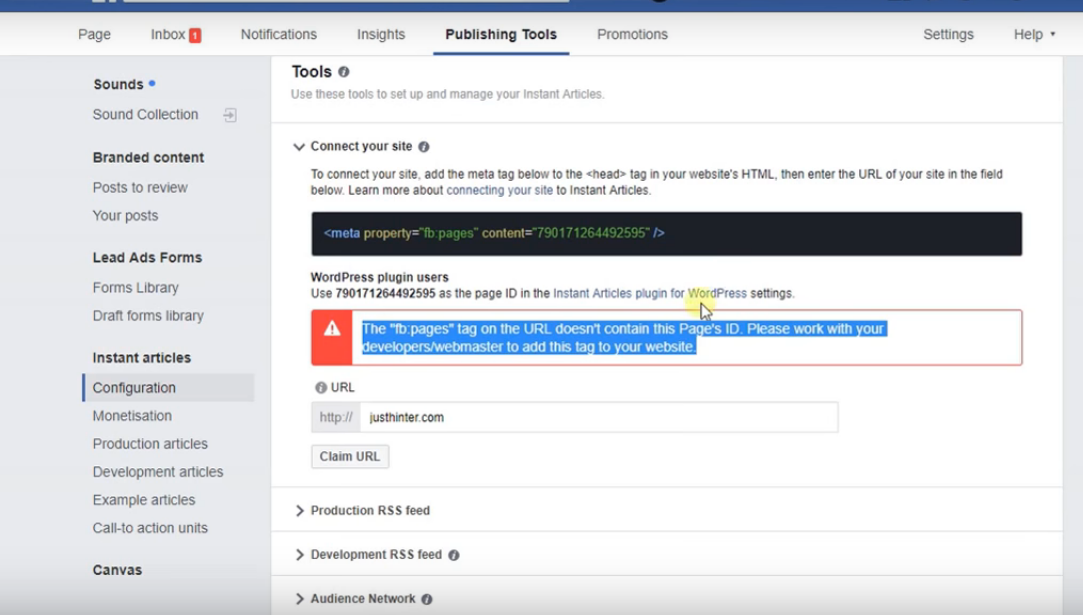Click the Sound Collection external link icon
Viewport: 1083px width, 615px height.
pos(230,115)
